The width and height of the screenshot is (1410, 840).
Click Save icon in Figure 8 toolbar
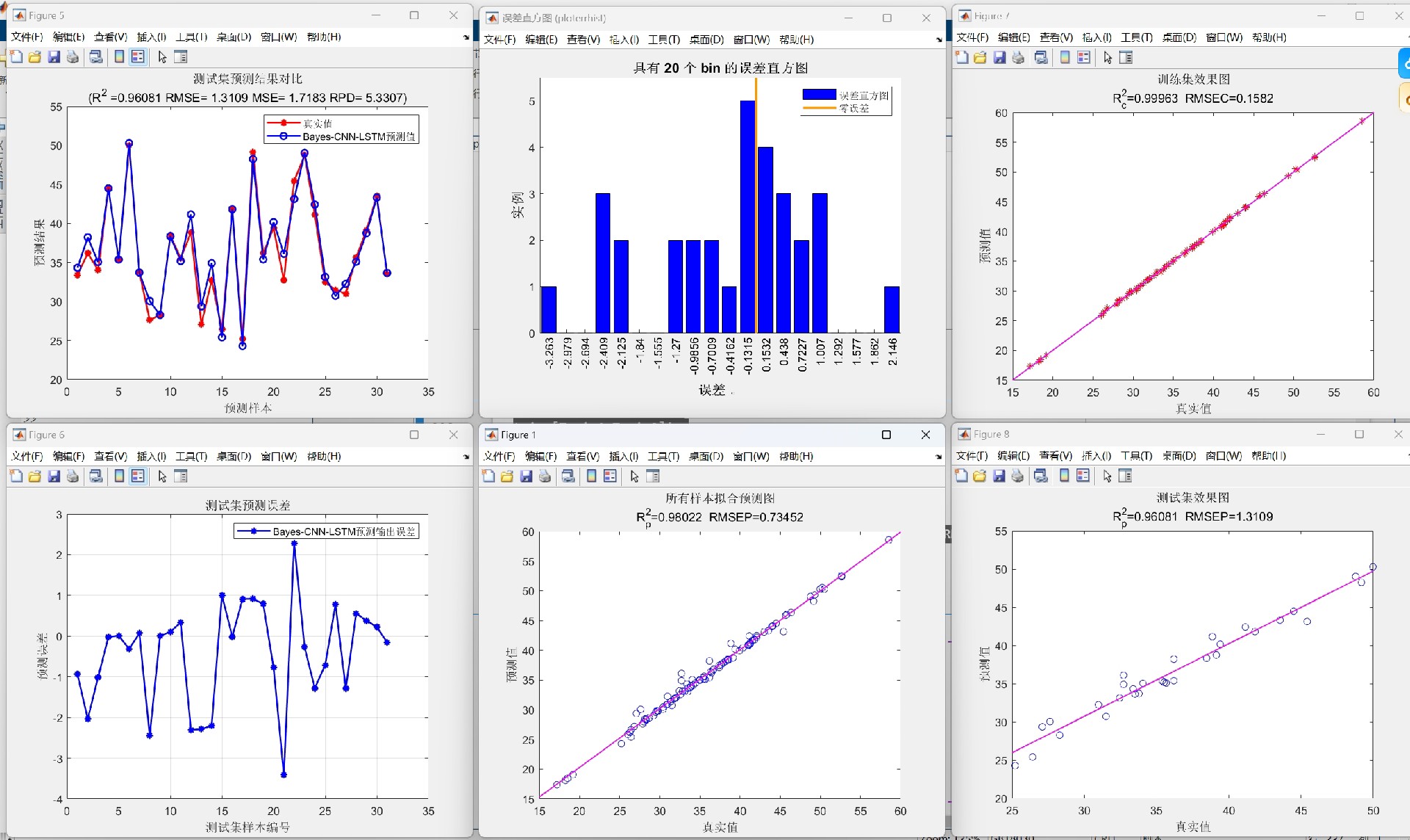tap(999, 475)
